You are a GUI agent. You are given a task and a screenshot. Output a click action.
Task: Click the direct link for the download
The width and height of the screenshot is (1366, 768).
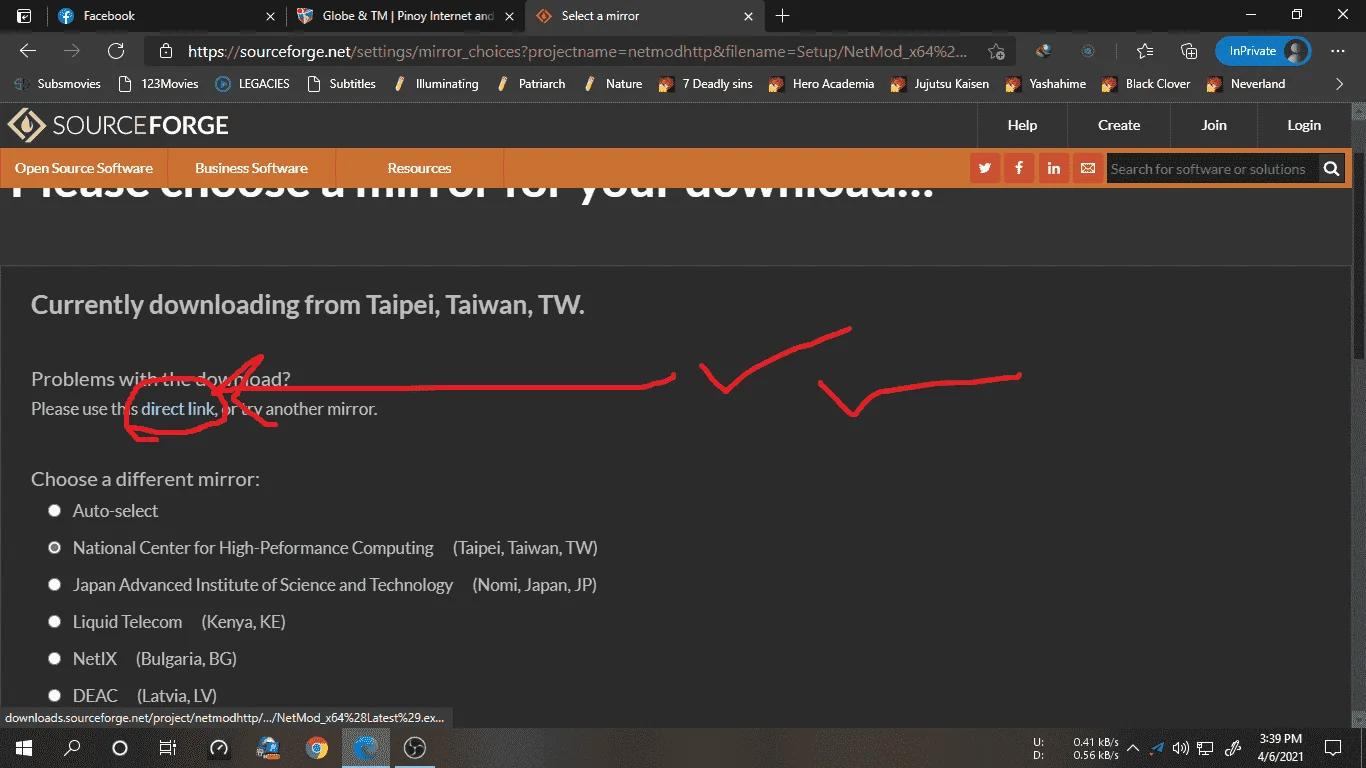click(x=178, y=409)
